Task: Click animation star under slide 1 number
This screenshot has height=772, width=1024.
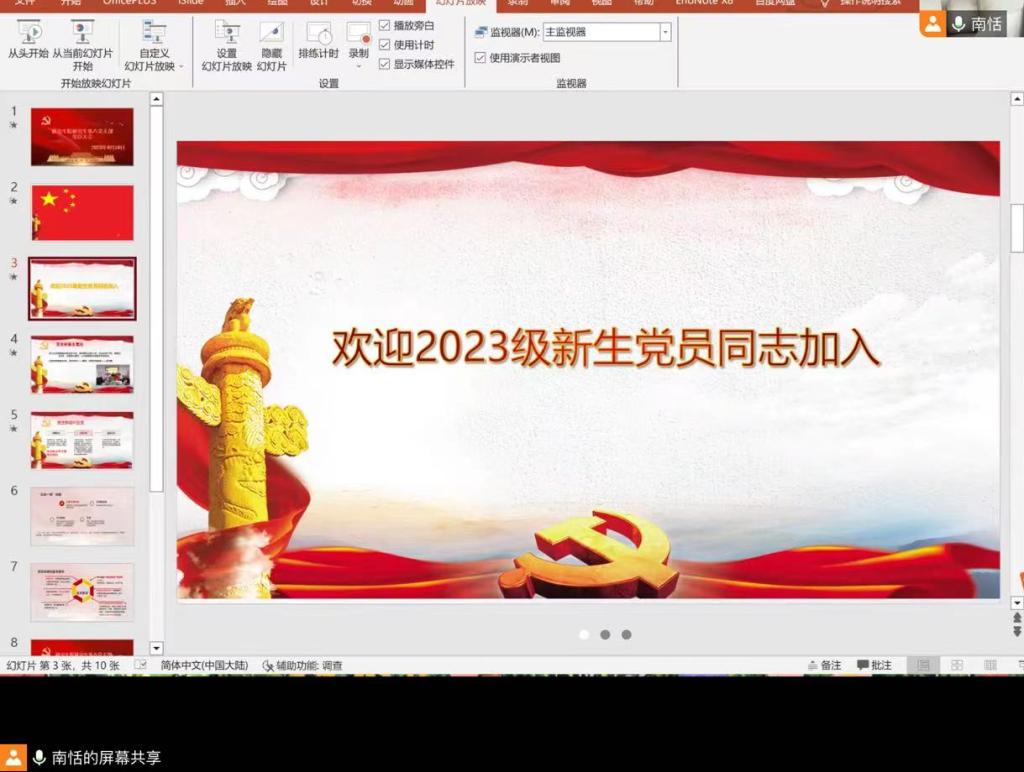Action: pyautogui.click(x=13, y=125)
